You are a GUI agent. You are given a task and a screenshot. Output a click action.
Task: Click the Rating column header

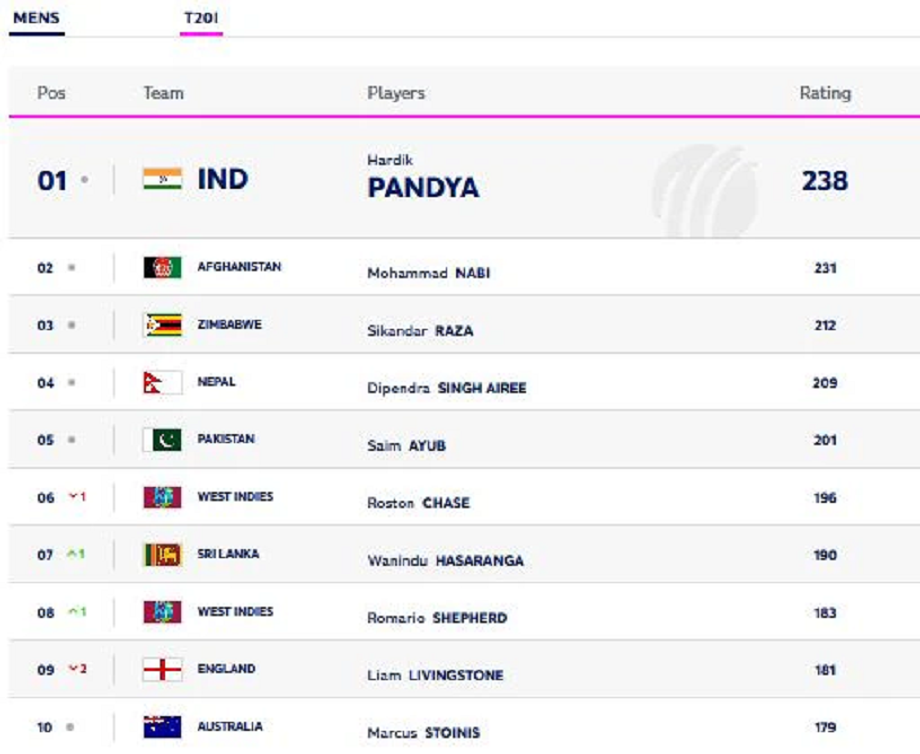coord(824,93)
